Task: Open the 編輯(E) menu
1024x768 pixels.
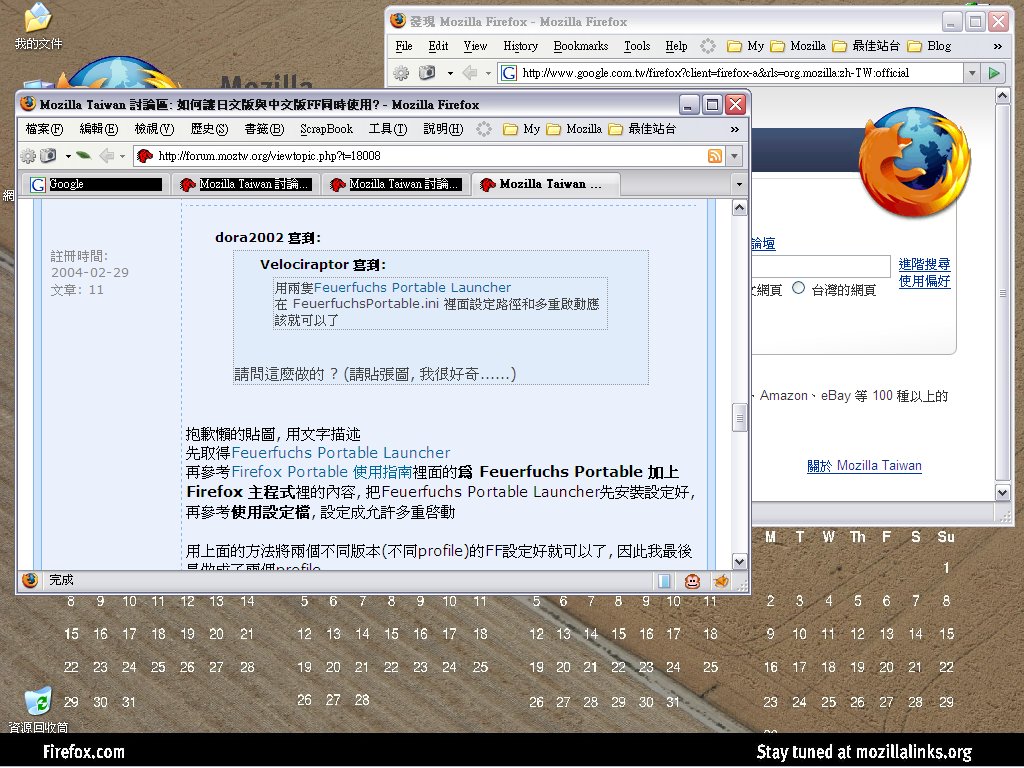Action: 99,129
